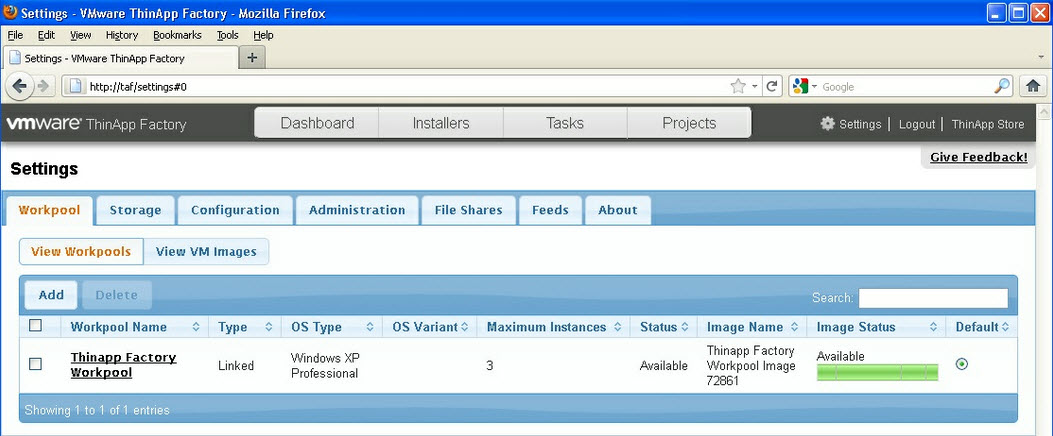Sort by Image Name column header

tap(752, 327)
